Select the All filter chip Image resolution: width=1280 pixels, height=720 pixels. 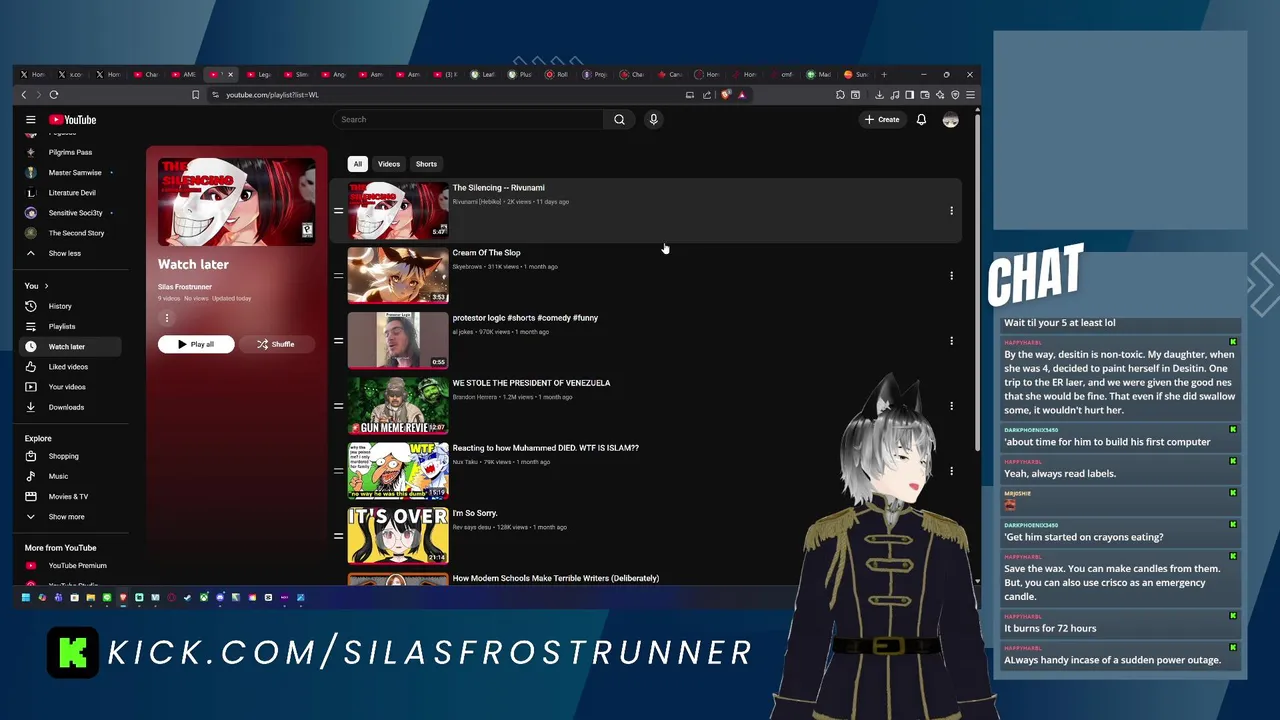tap(357, 164)
